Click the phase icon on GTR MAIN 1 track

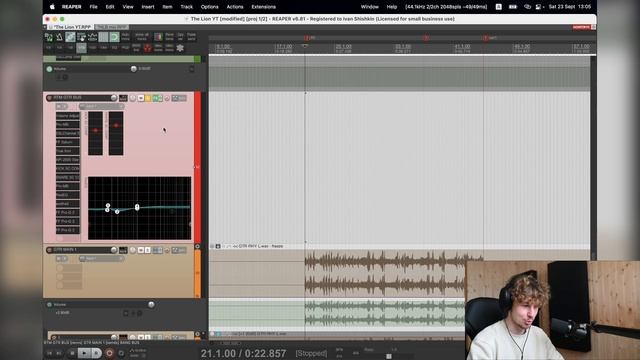point(167,250)
